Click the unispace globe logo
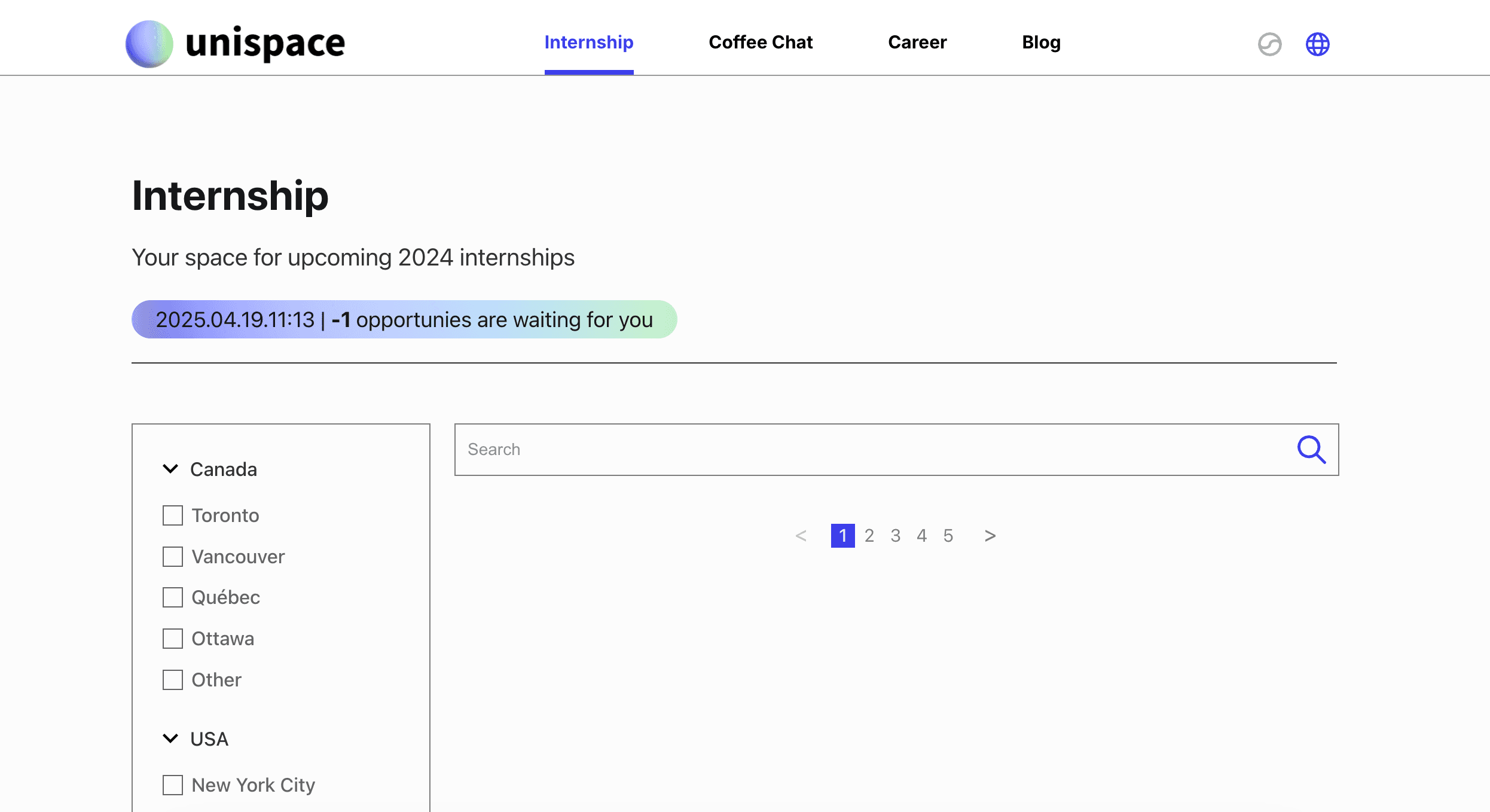 point(149,44)
